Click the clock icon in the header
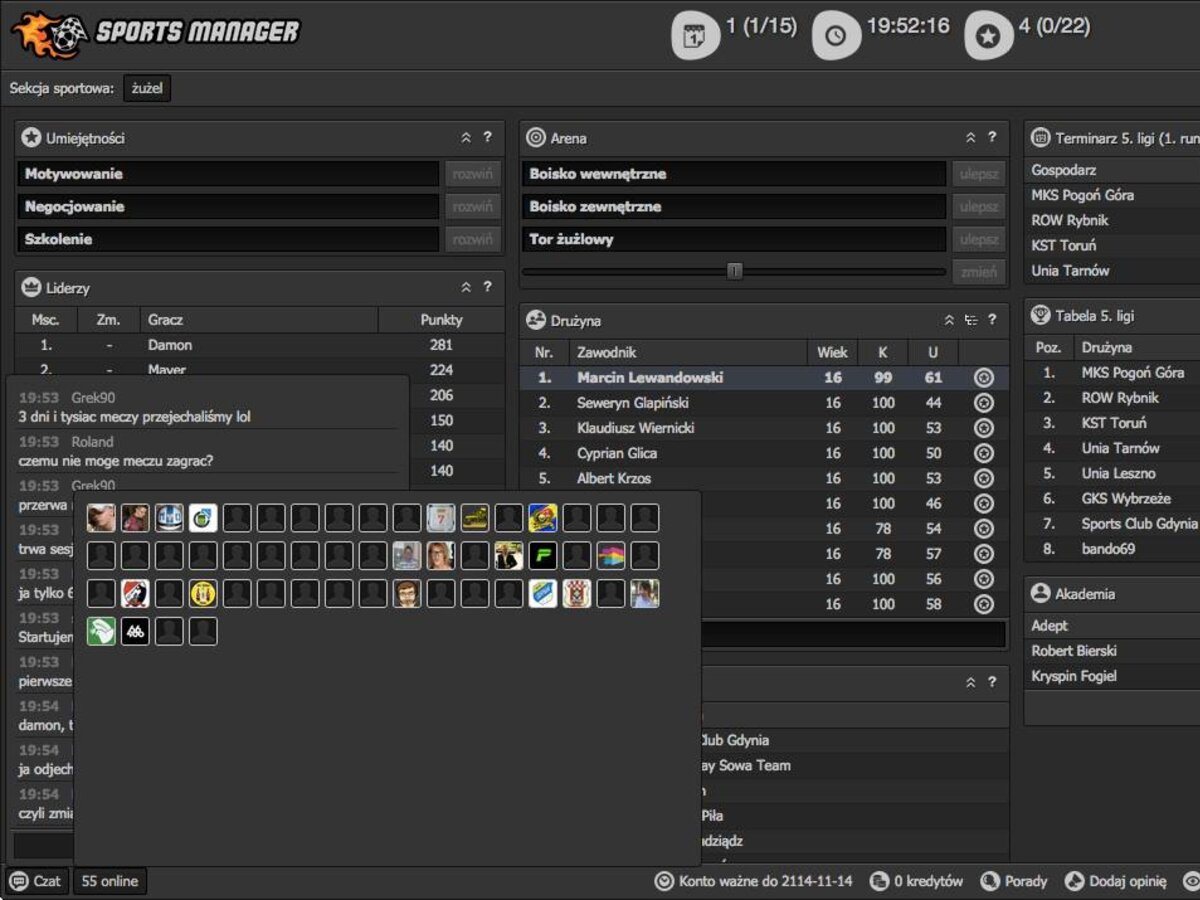This screenshot has width=1200, height=900. tap(835, 35)
